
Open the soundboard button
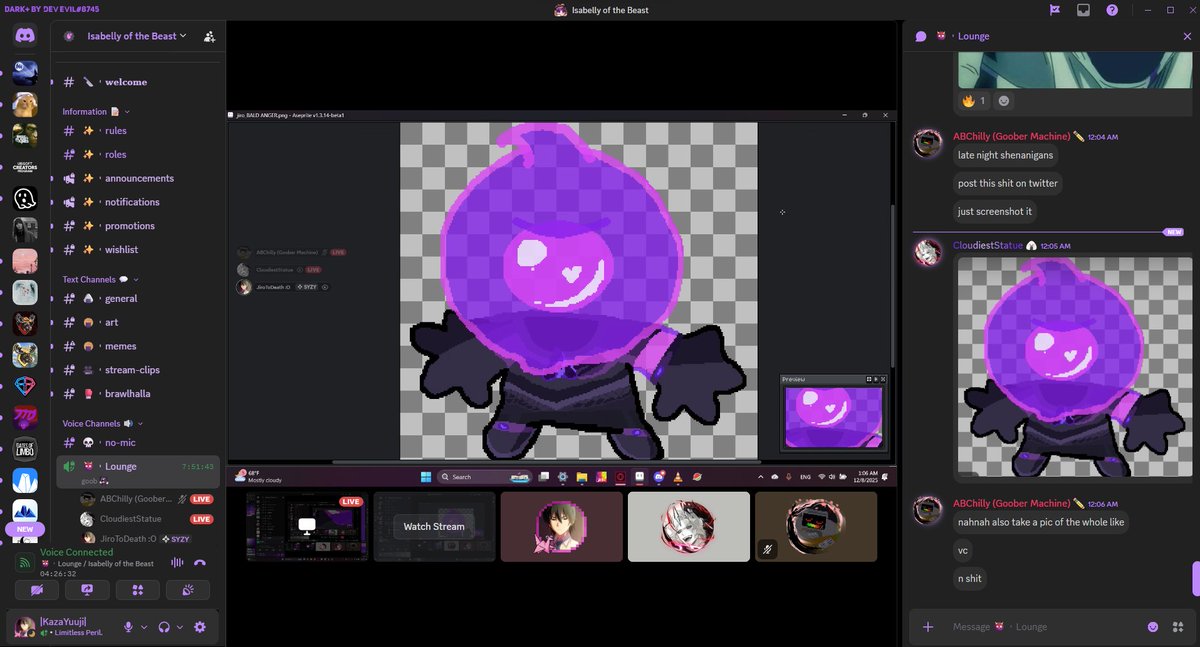pyautogui.click(x=189, y=590)
